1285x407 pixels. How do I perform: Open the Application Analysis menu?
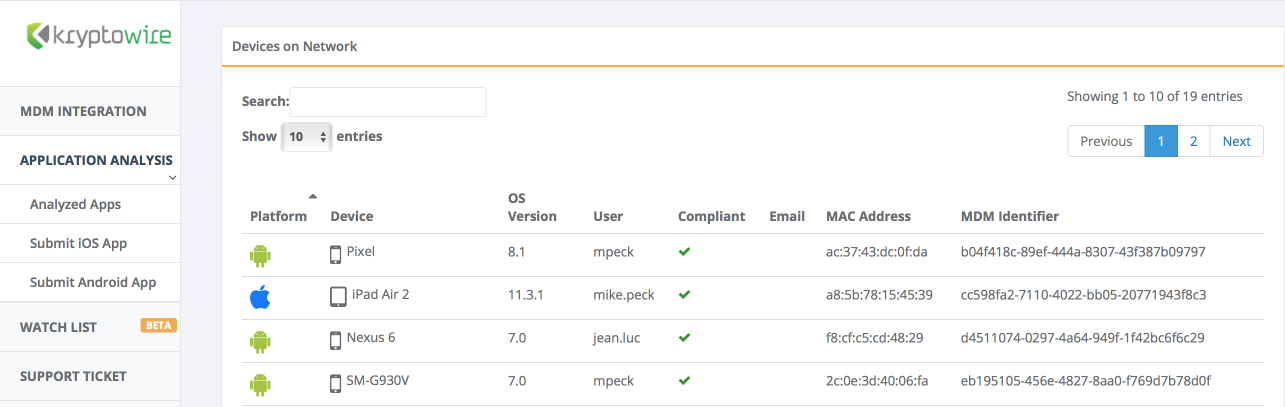pyautogui.click(x=90, y=160)
